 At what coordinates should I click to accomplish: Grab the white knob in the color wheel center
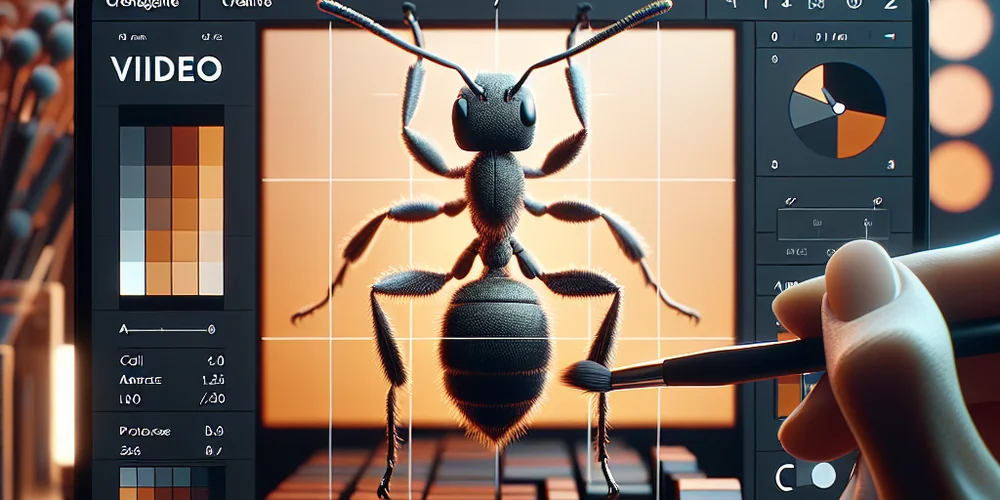pyautogui.click(x=839, y=108)
